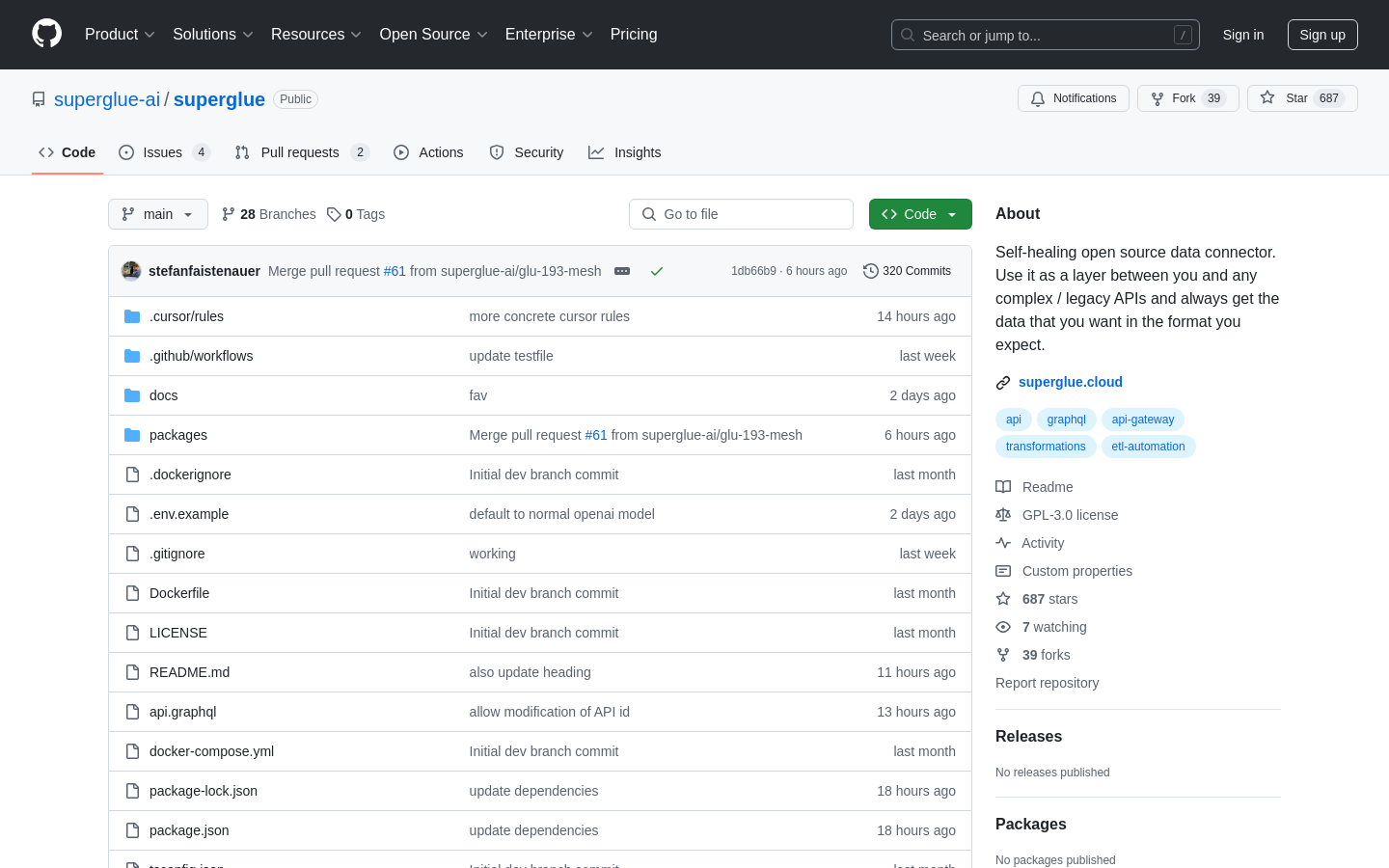Viewport: 1389px width, 868px height.
Task: Click the history clock icon by 320 Commits
Action: (x=871, y=271)
